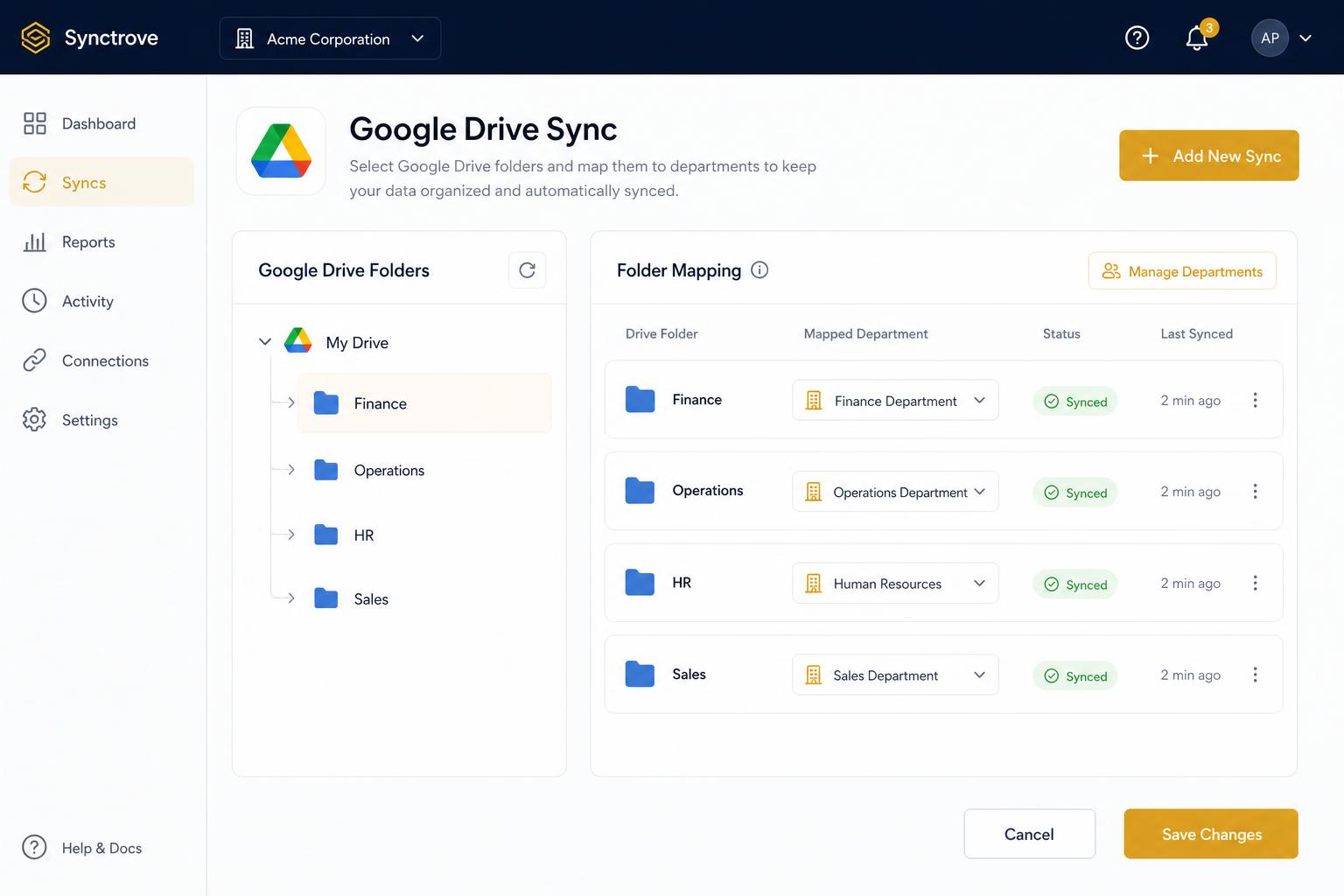The width and height of the screenshot is (1344, 896).
Task: Open the Operations Department dropdown
Action: pos(895,492)
